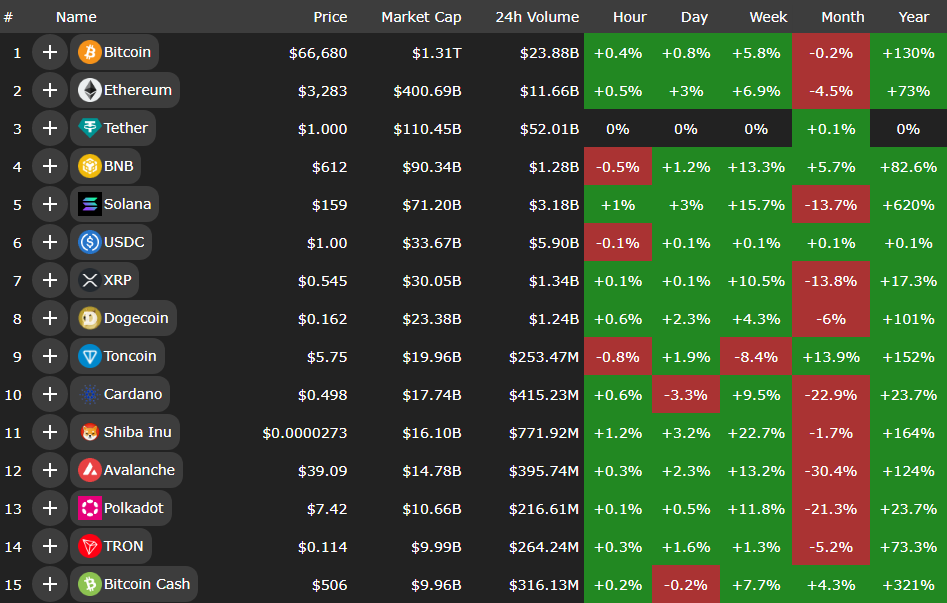
Task: Click the Solana logo icon
Action: click(x=90, y=204)
